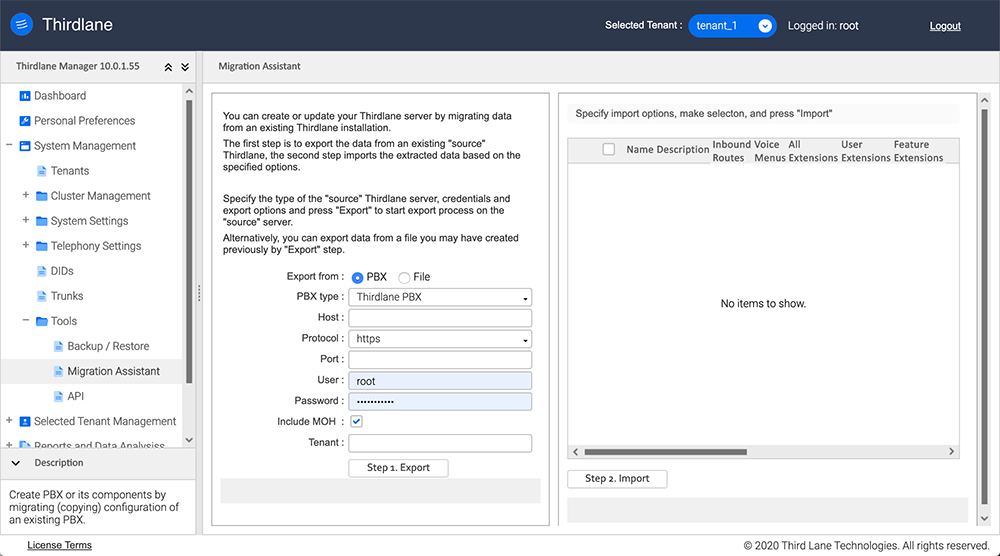The image size is (1000, 556).
Task: Click sidebar tree scroll-down arrow
Action: 189,440
